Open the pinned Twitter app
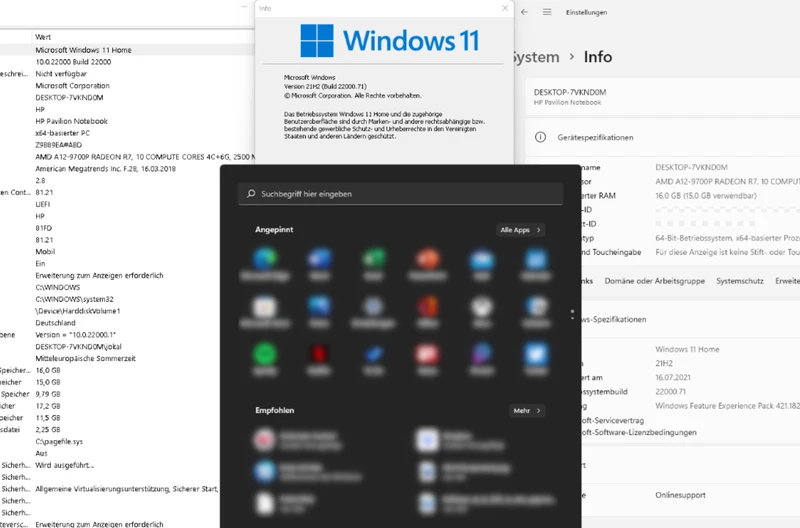This screenshot has height=528, width=800. click(536, 359)
